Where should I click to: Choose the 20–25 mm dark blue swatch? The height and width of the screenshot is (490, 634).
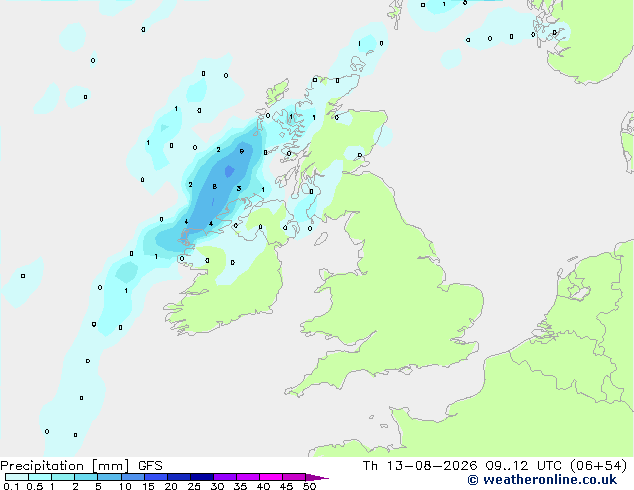179,477
